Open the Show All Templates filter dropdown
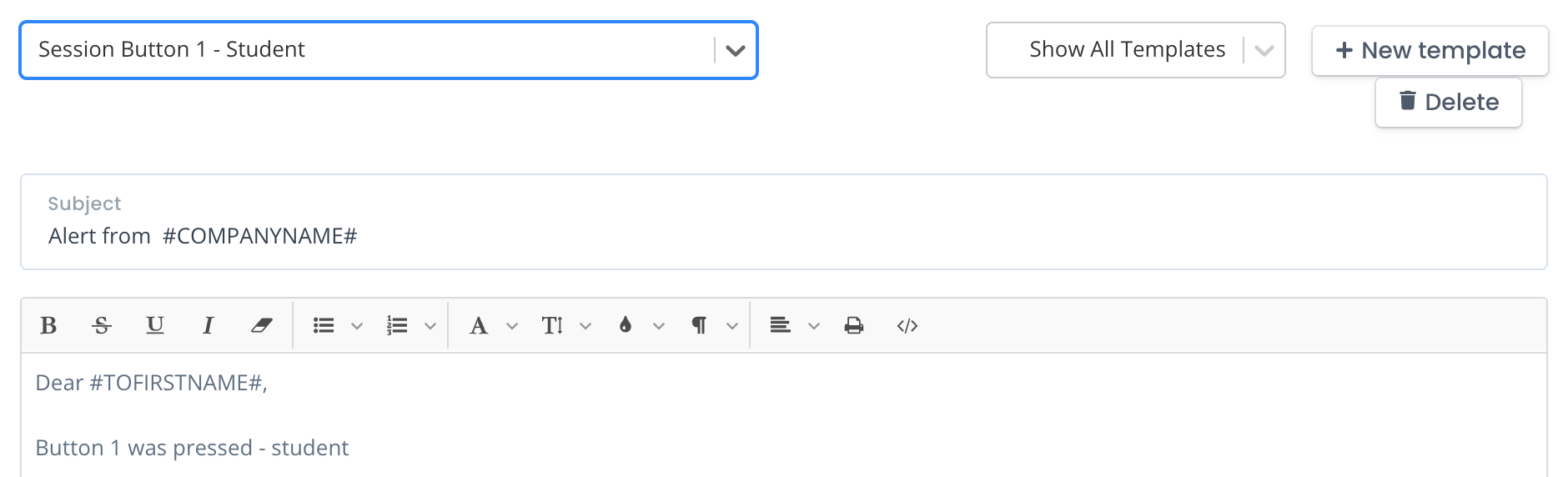Image resolution: width=1568 pixels, height=477 pixels. coord(1135,50)
